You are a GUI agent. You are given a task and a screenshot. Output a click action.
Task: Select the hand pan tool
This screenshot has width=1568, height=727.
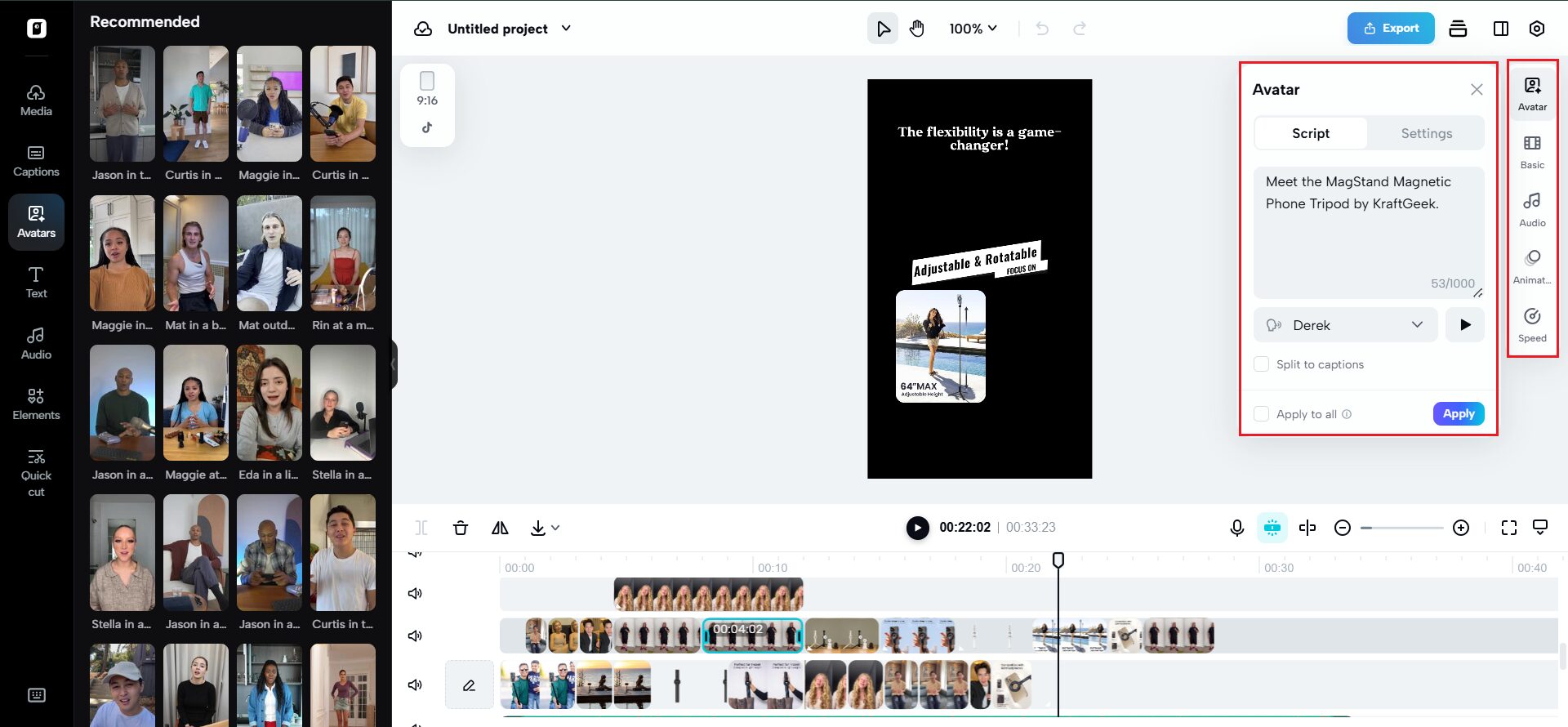click(x=917, y=29)
